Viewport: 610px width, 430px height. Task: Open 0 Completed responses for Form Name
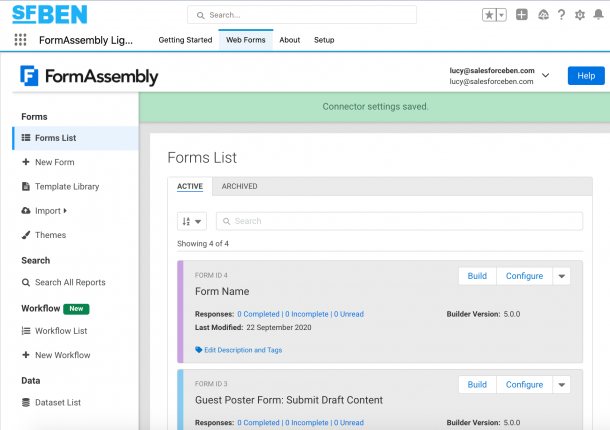258,314
